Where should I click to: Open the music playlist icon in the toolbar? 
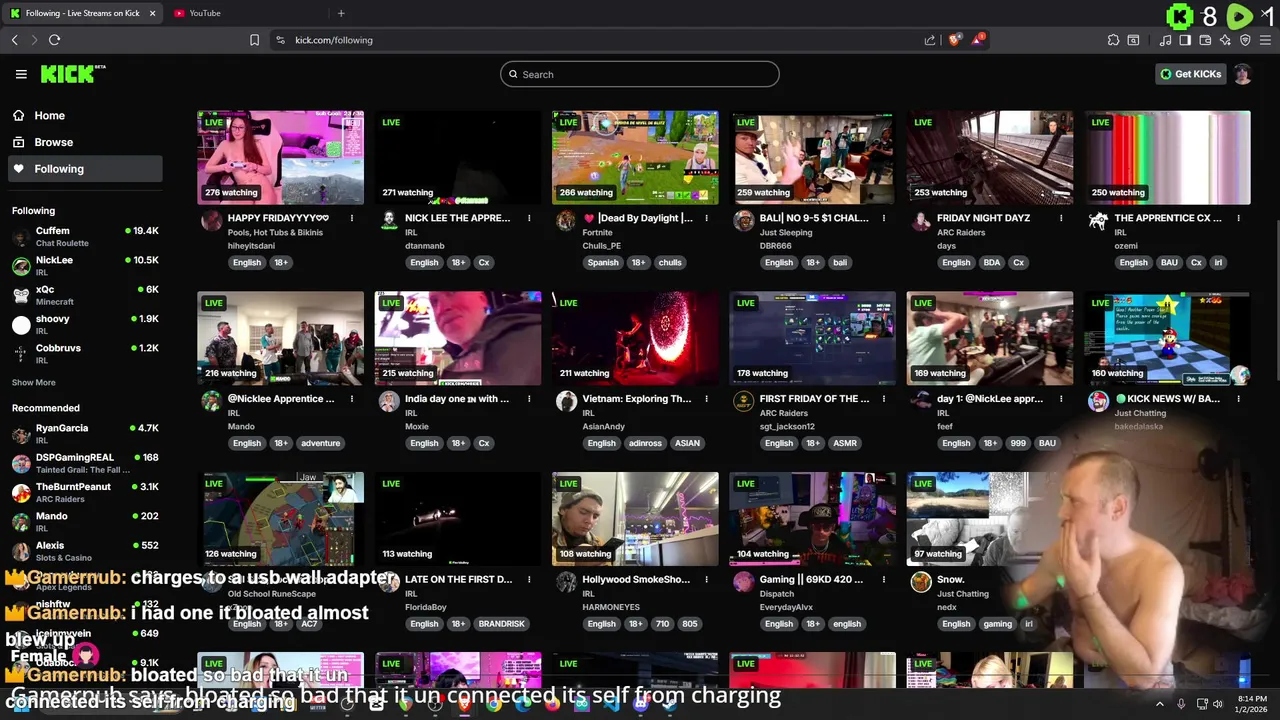[x=1165, y=40]
